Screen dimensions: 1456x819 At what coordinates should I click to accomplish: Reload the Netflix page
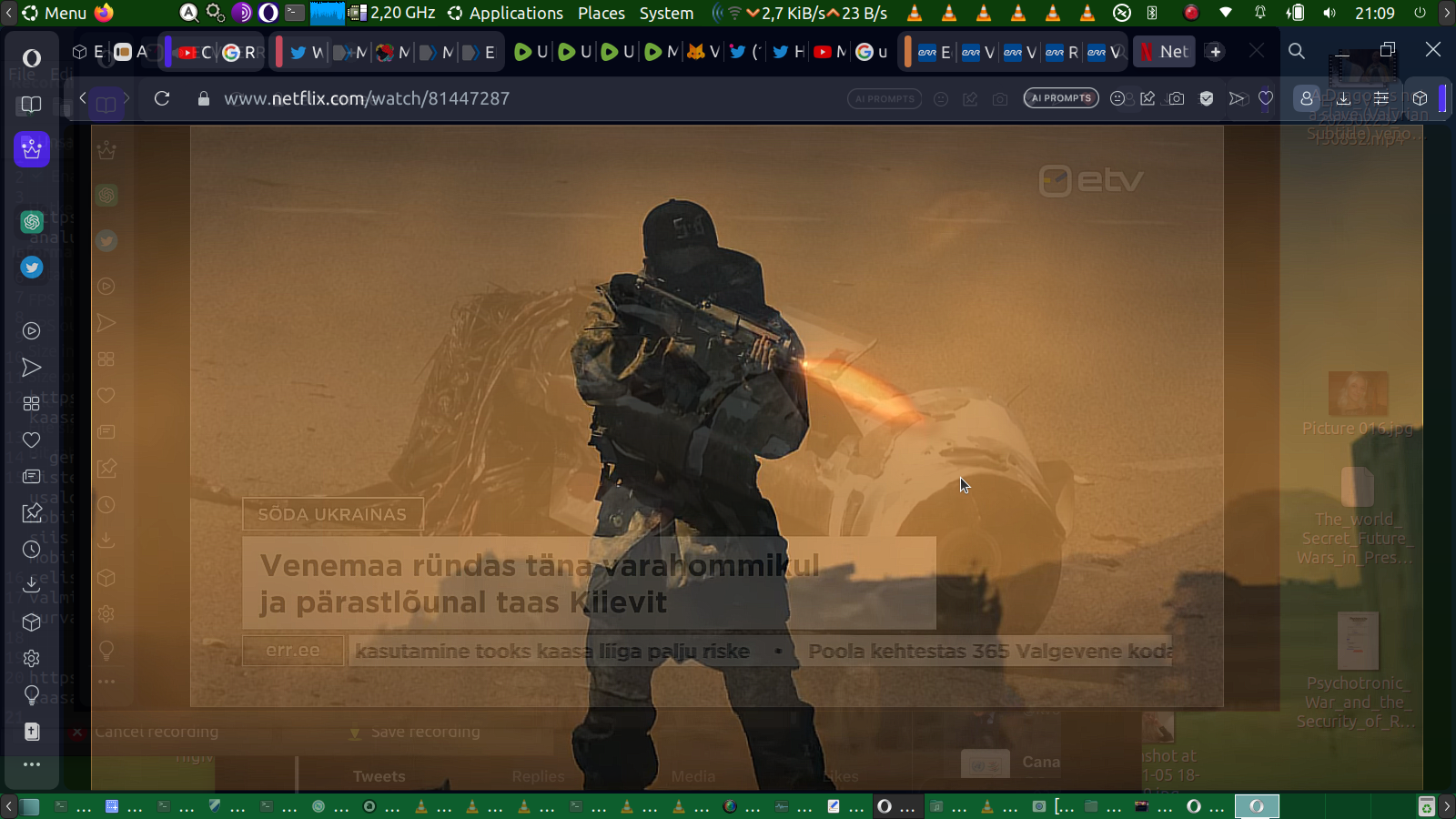162,98
